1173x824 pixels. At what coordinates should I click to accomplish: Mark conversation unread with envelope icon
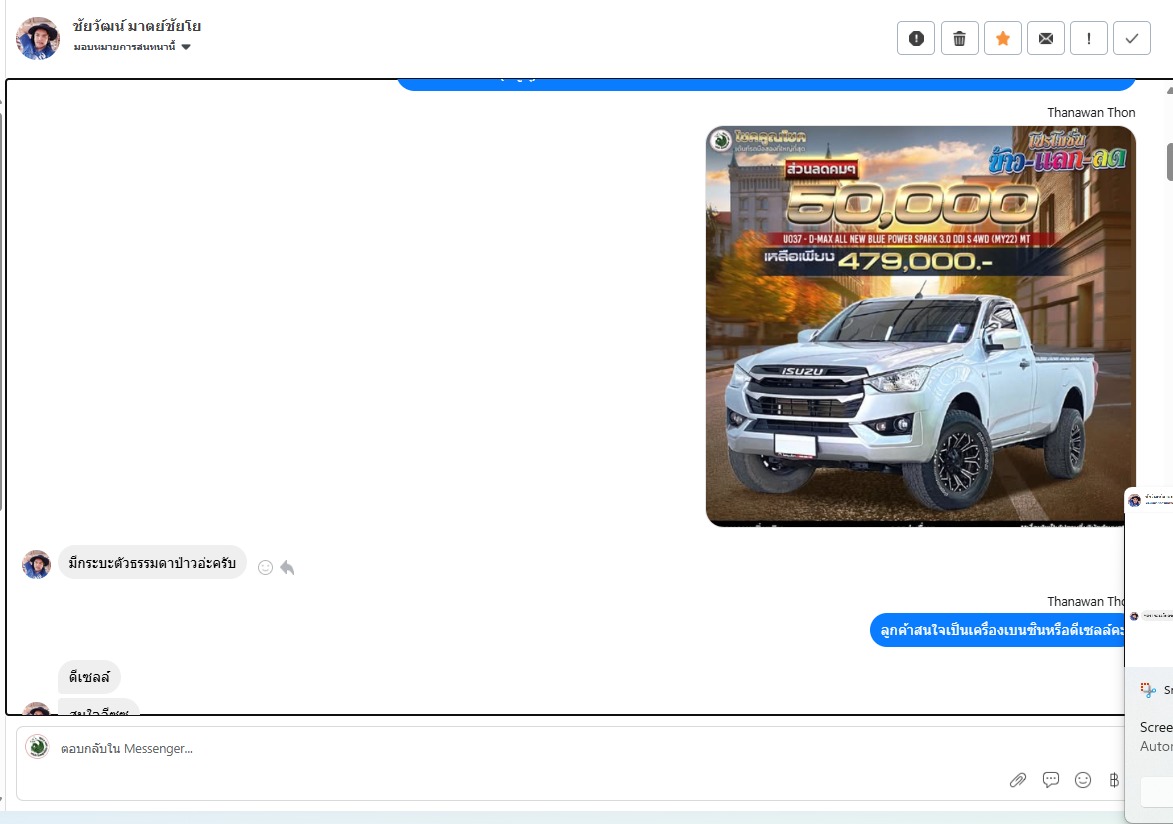click(x=1046, y=38)
